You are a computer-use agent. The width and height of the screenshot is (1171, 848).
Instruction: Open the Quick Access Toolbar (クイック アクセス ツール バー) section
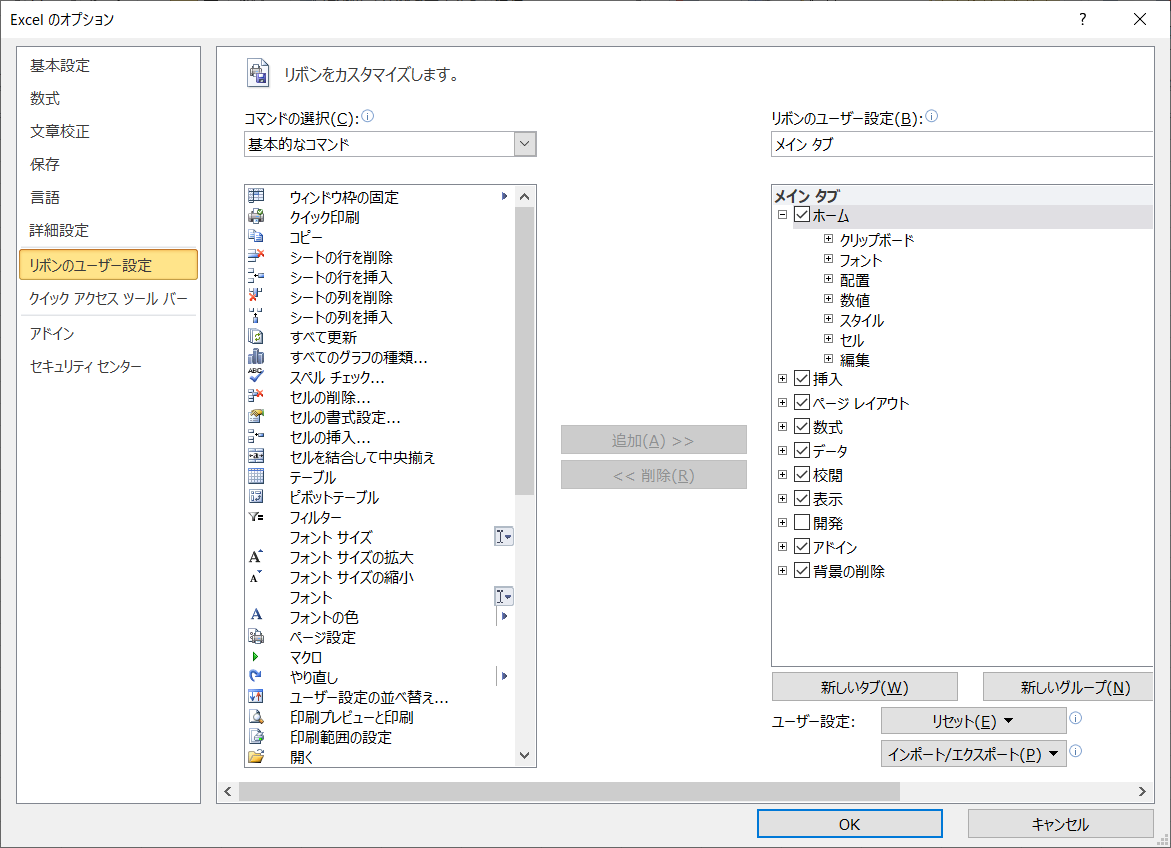point(108,298)
